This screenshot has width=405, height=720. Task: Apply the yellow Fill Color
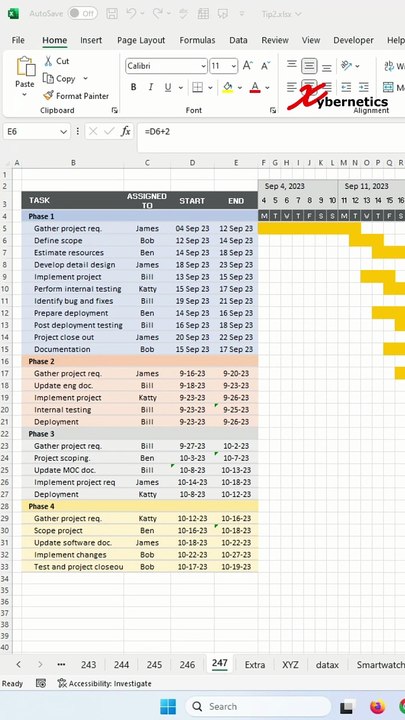pyautogui.click(x=227, y=87)
